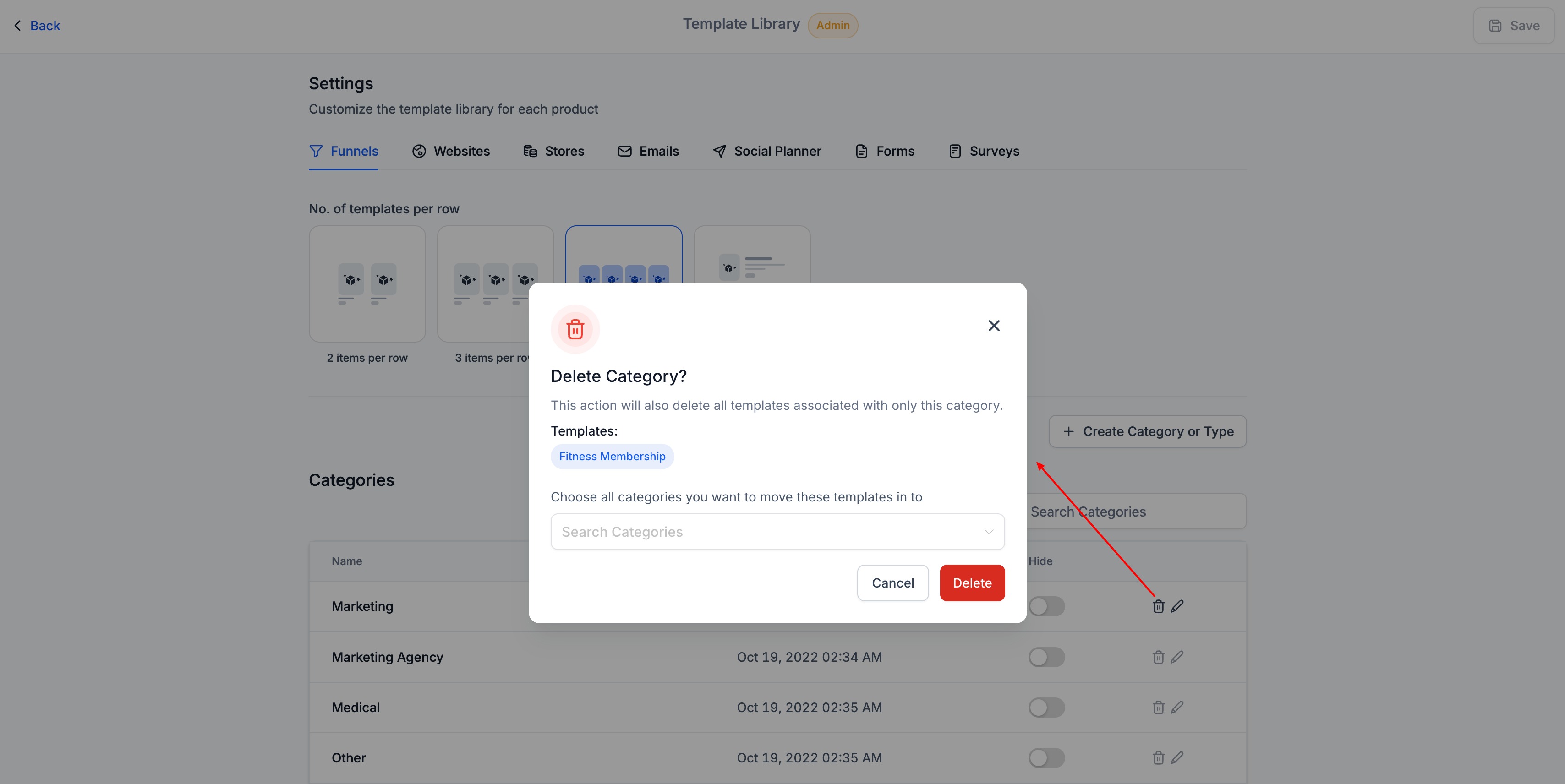1565x784 pixels.
Task: Click Cancel in the delete dialog
Action: pyautogui.click(x=892, y=583)
